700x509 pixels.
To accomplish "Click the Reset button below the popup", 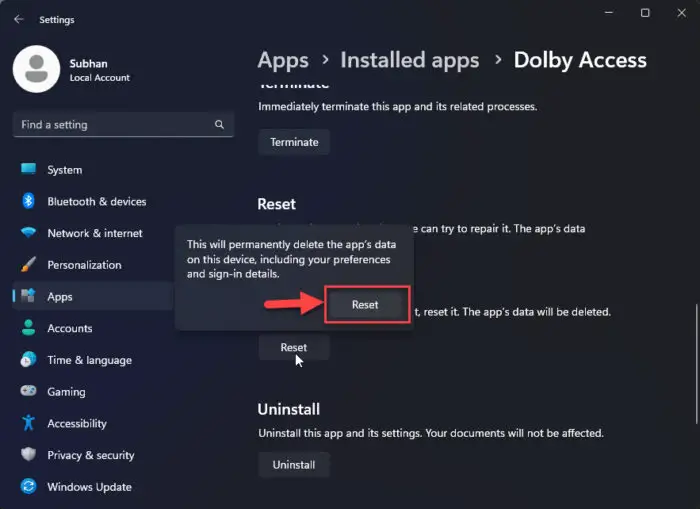I will coord(294,347).
